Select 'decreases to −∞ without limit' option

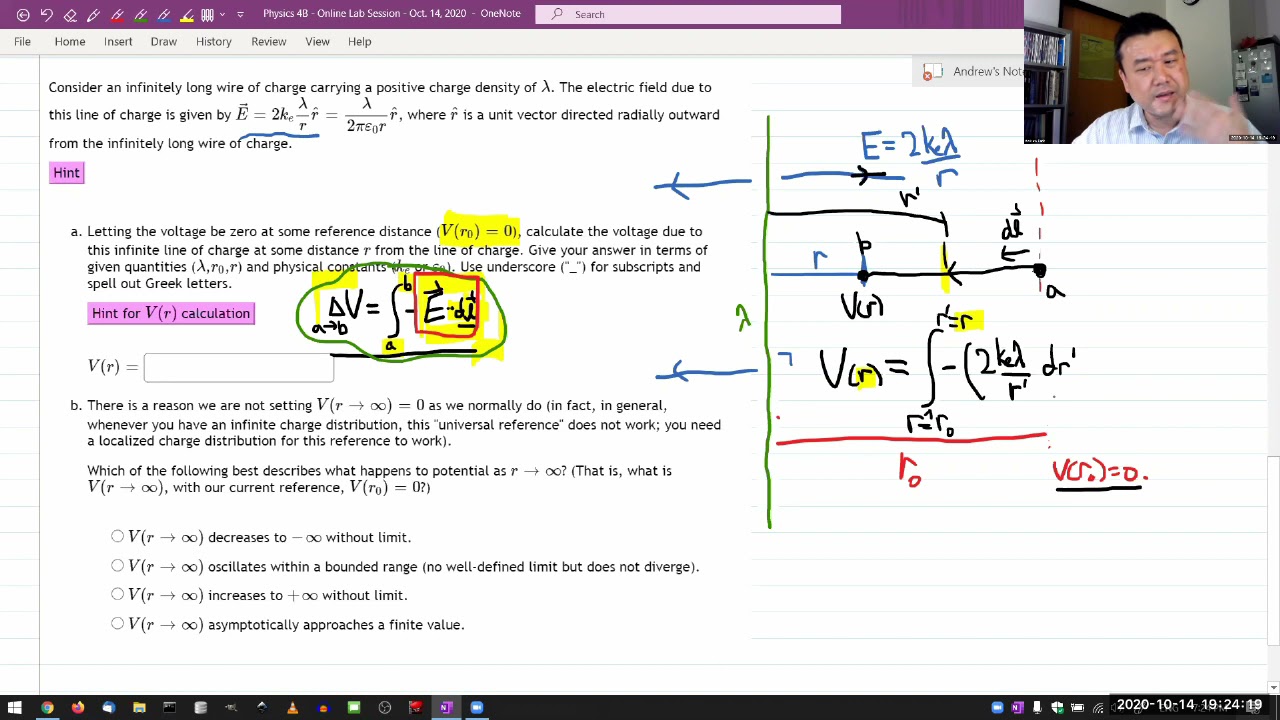(118, 537)
